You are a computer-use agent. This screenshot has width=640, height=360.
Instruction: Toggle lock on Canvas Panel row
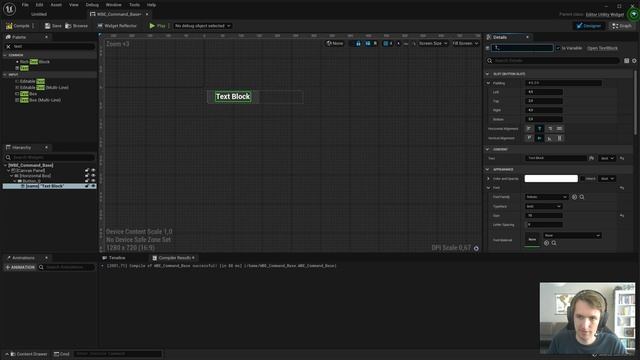pyautogui.click(x=87, y=171)
